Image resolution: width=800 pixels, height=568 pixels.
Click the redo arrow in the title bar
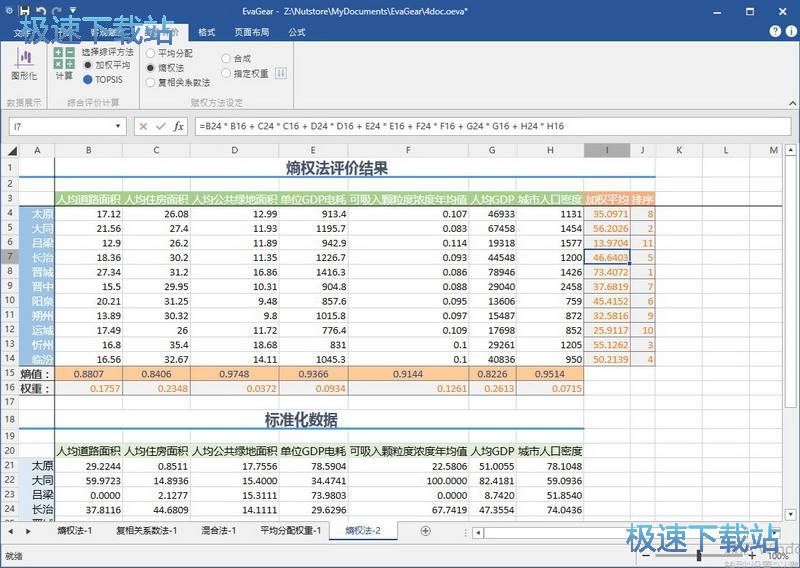[57, 10]
